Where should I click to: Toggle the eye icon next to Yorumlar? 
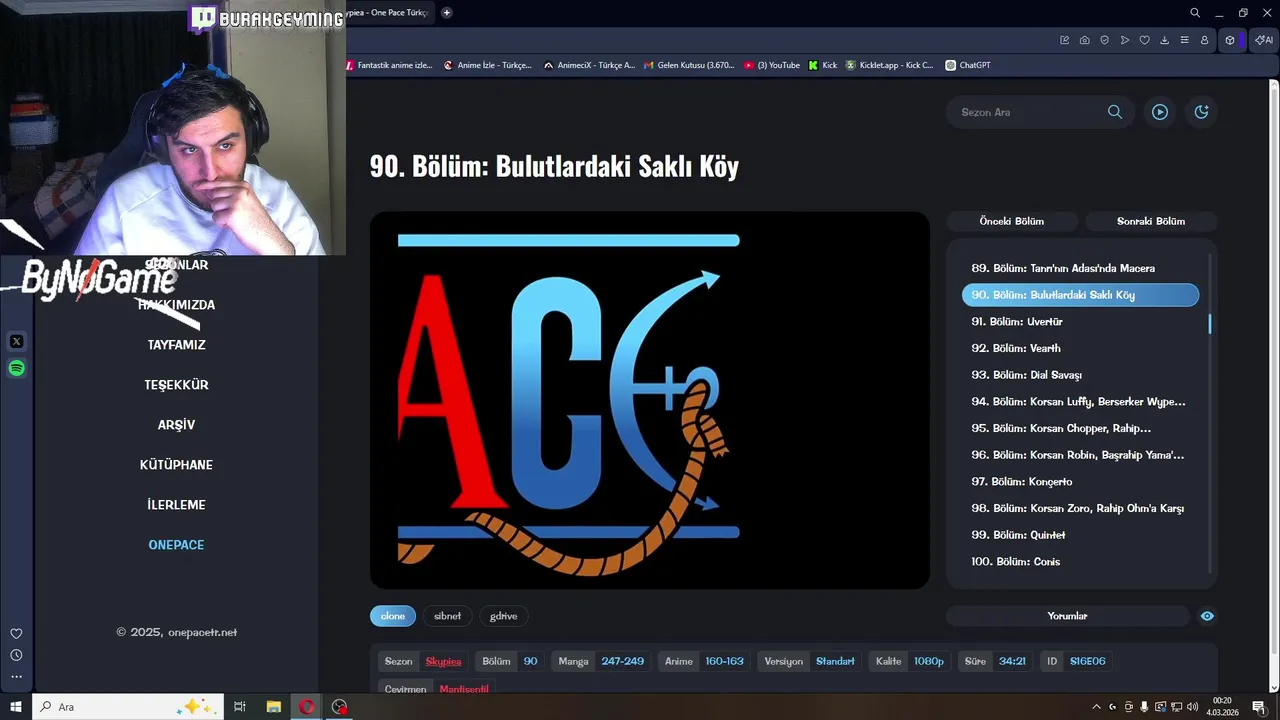point(1207,616)
